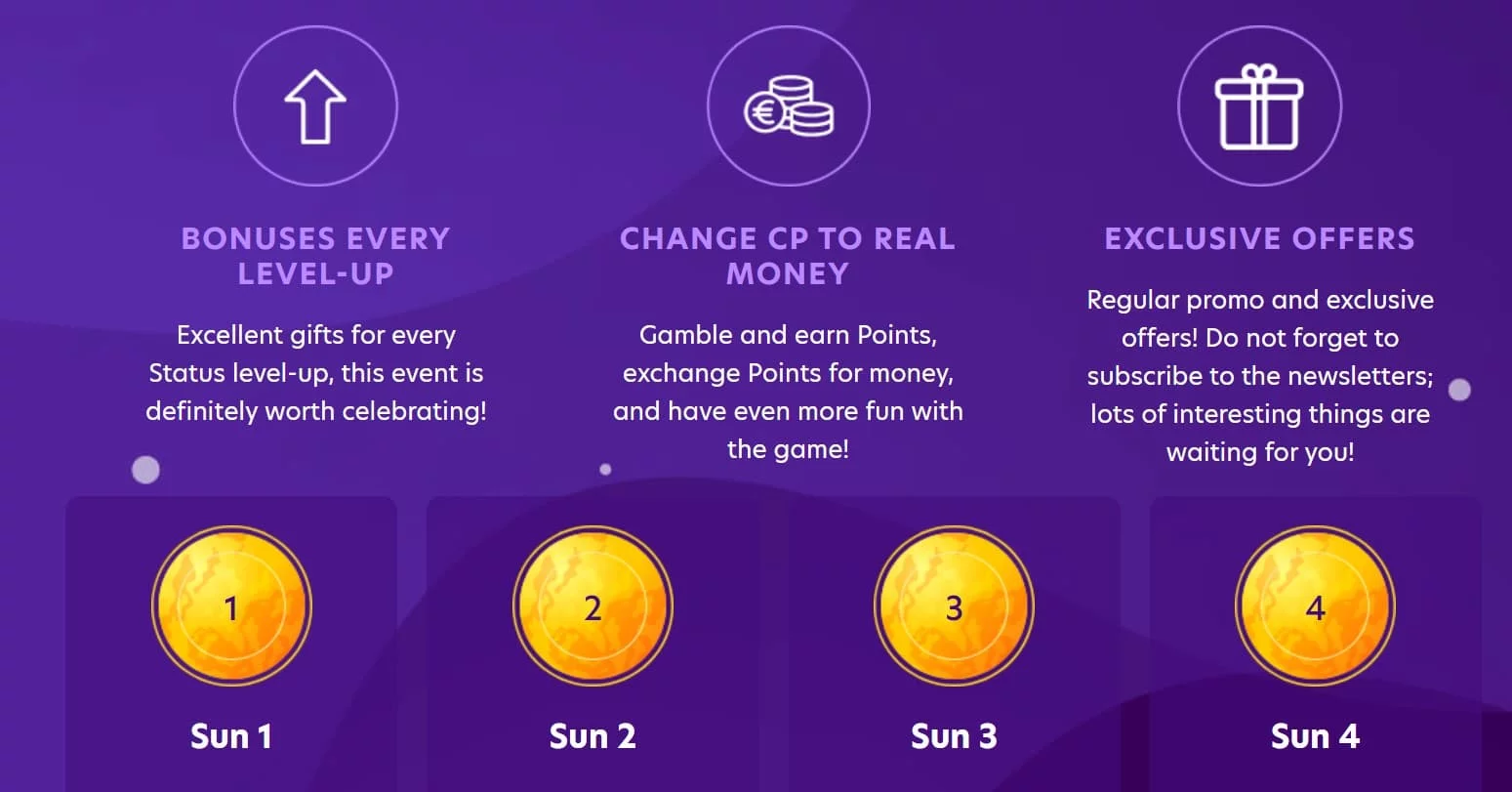Open the Sun 2 level label
1512x792 pixels.
click(x=593, y=736)
